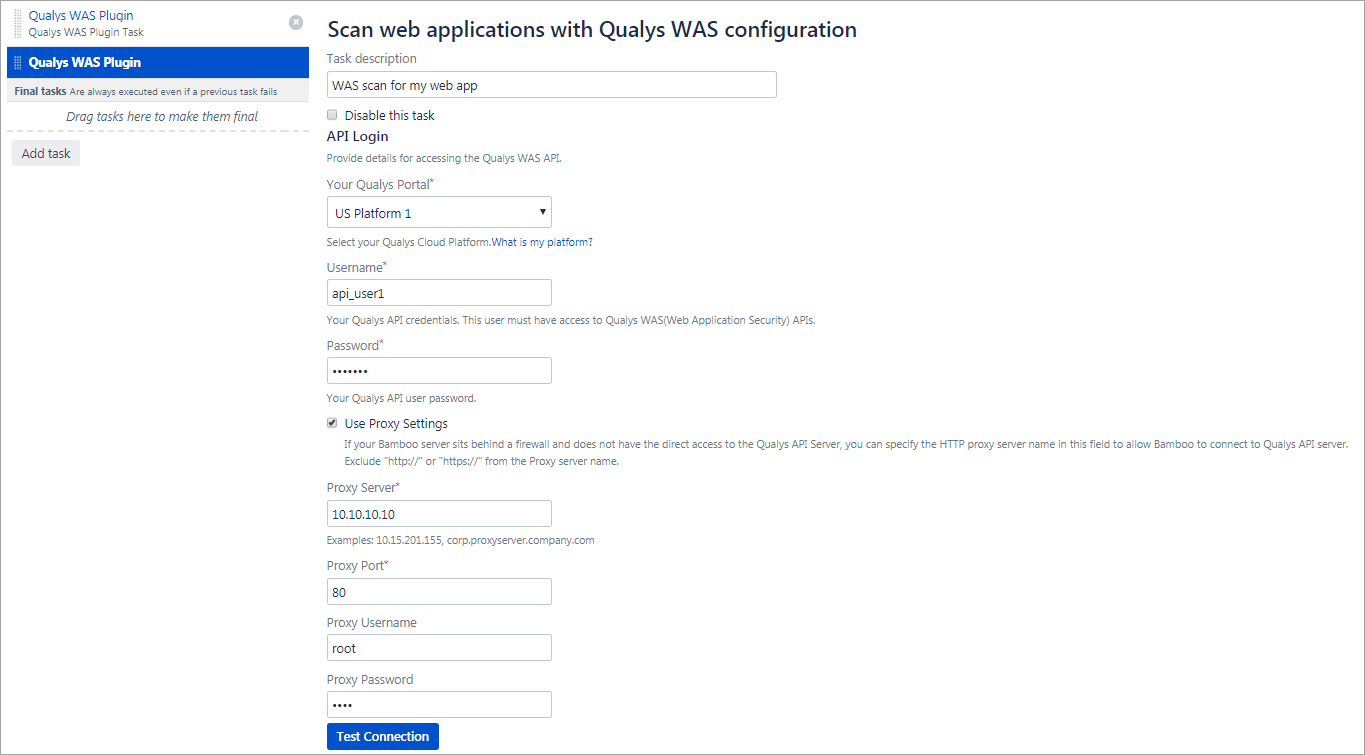Open the Your Qualys Portal dropdown
1365x755 pixels.
pos(439,212)
